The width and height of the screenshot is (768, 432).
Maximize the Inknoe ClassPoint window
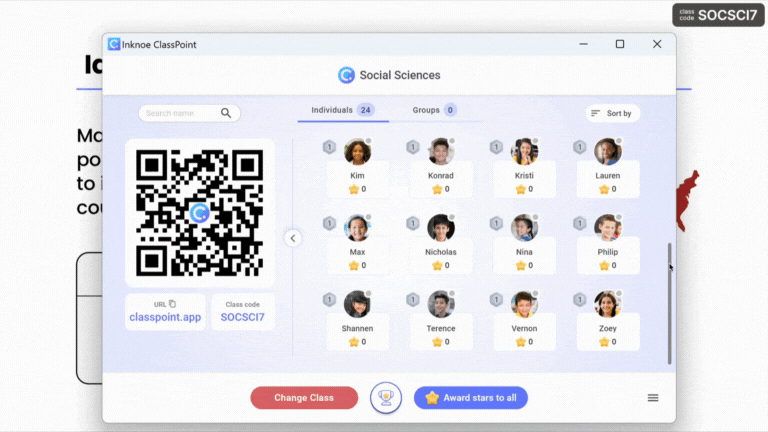coord(620,44)
